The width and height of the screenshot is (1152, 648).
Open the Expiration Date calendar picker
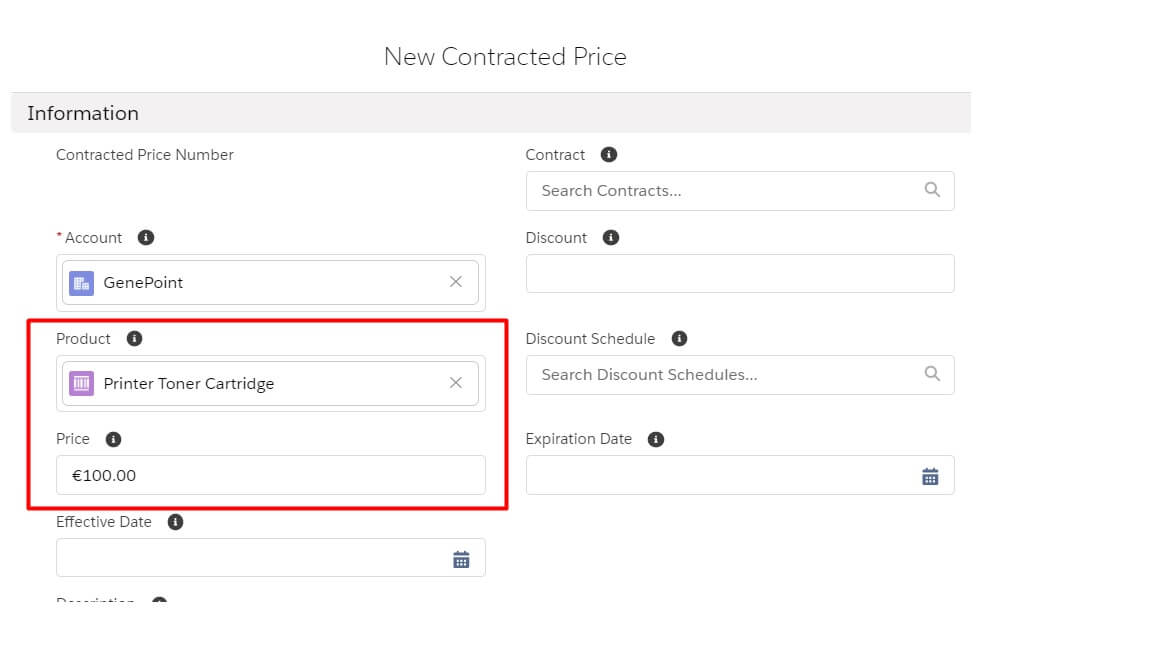930,476
